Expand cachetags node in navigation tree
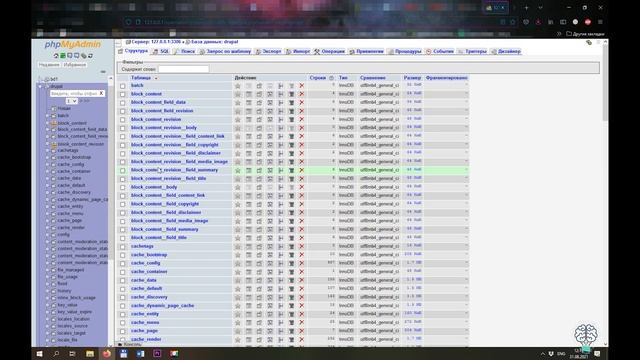 point(48,151)
